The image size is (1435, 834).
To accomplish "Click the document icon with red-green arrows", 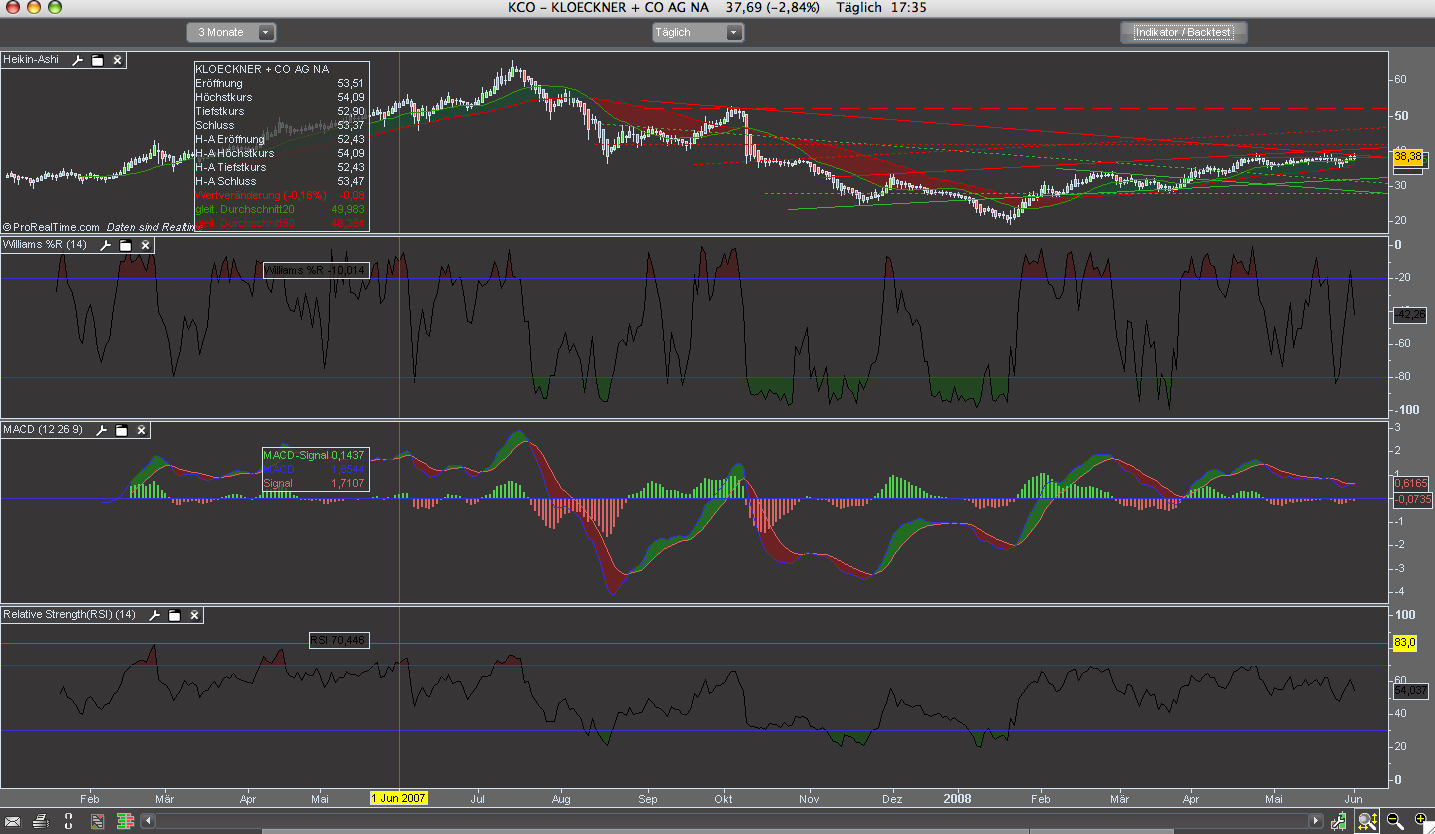I will 97,821.
